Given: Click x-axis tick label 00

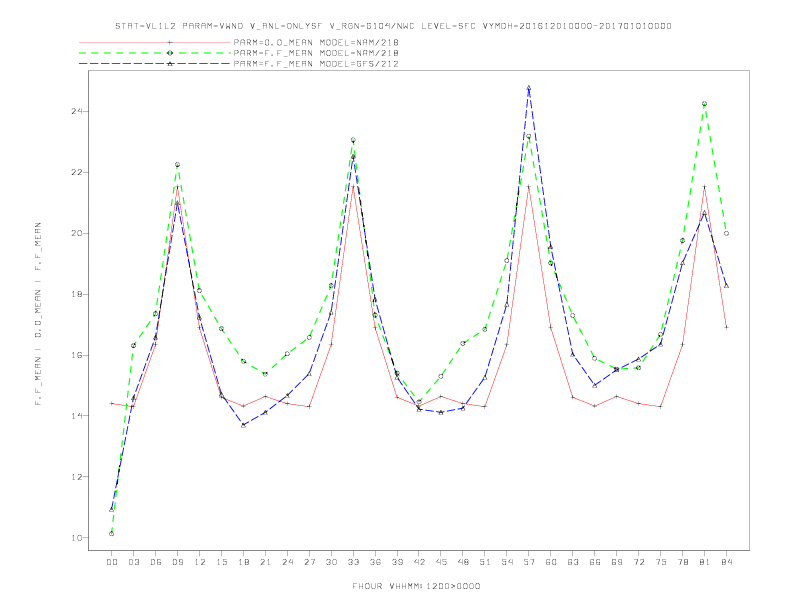Looking at the screenshot, I should [x=112, y=562].
